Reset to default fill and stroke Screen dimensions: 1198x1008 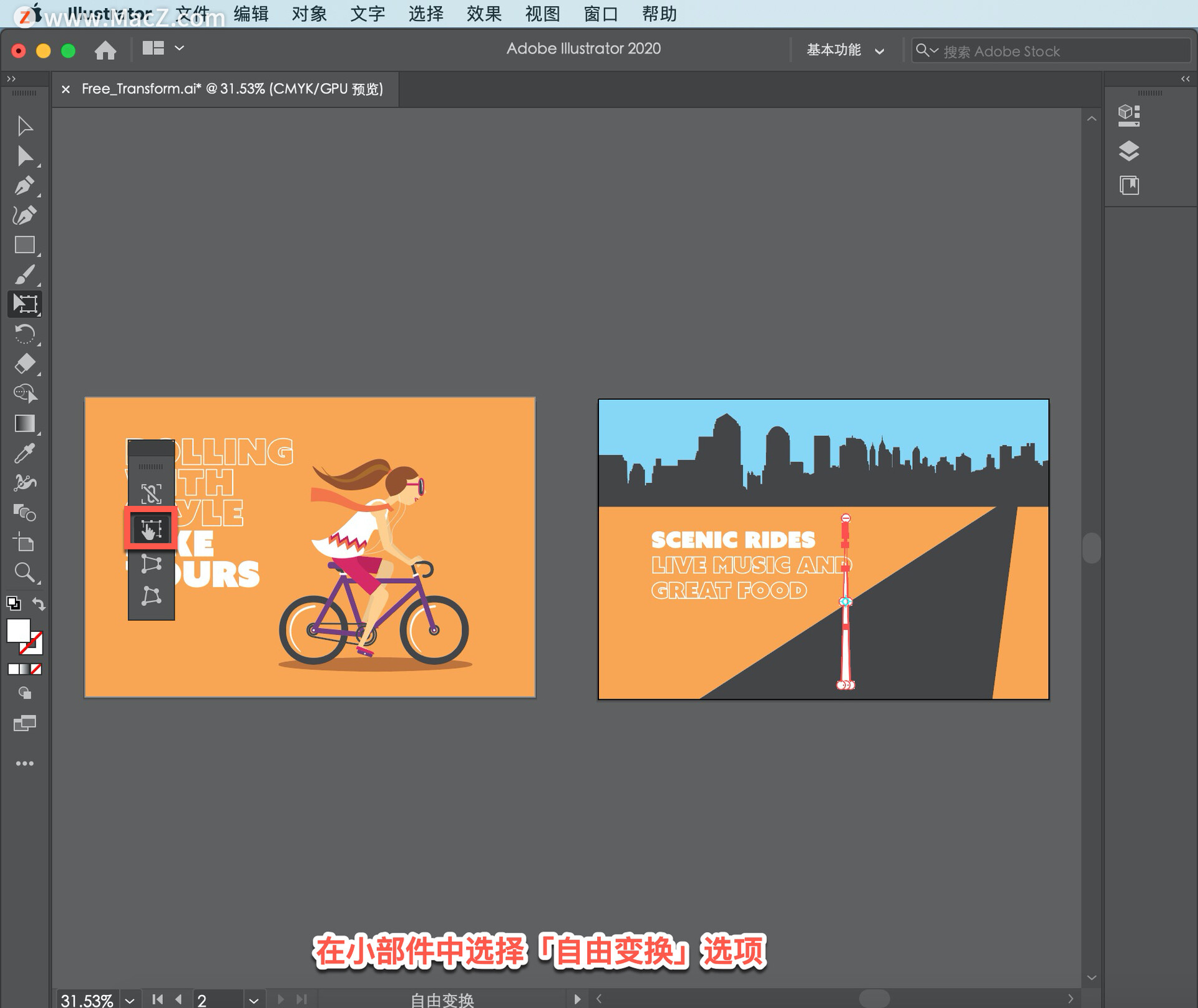tap(13, 603)
